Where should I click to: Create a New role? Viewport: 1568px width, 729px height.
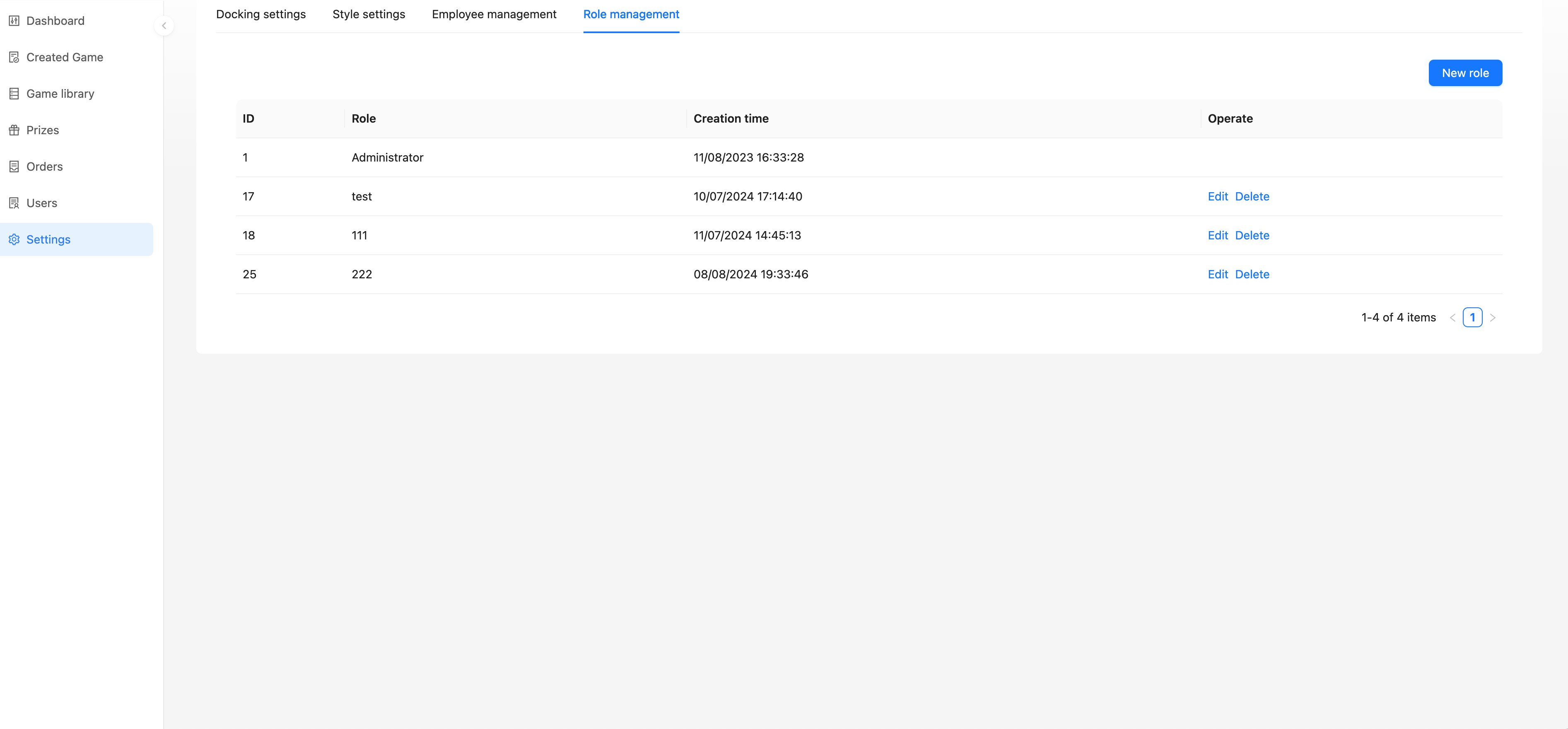1464,73
